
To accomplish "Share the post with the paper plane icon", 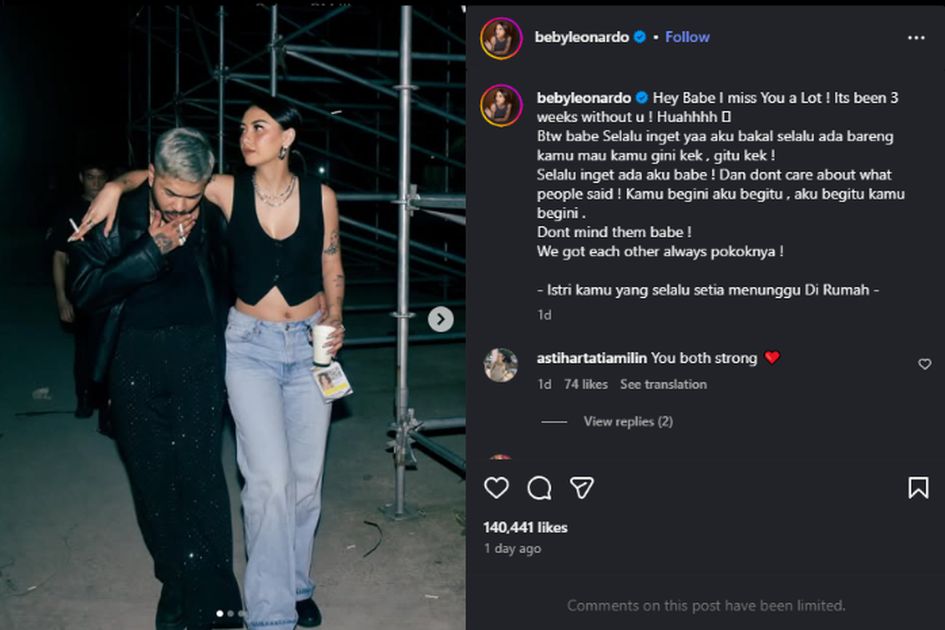I will tap(581, 488).
